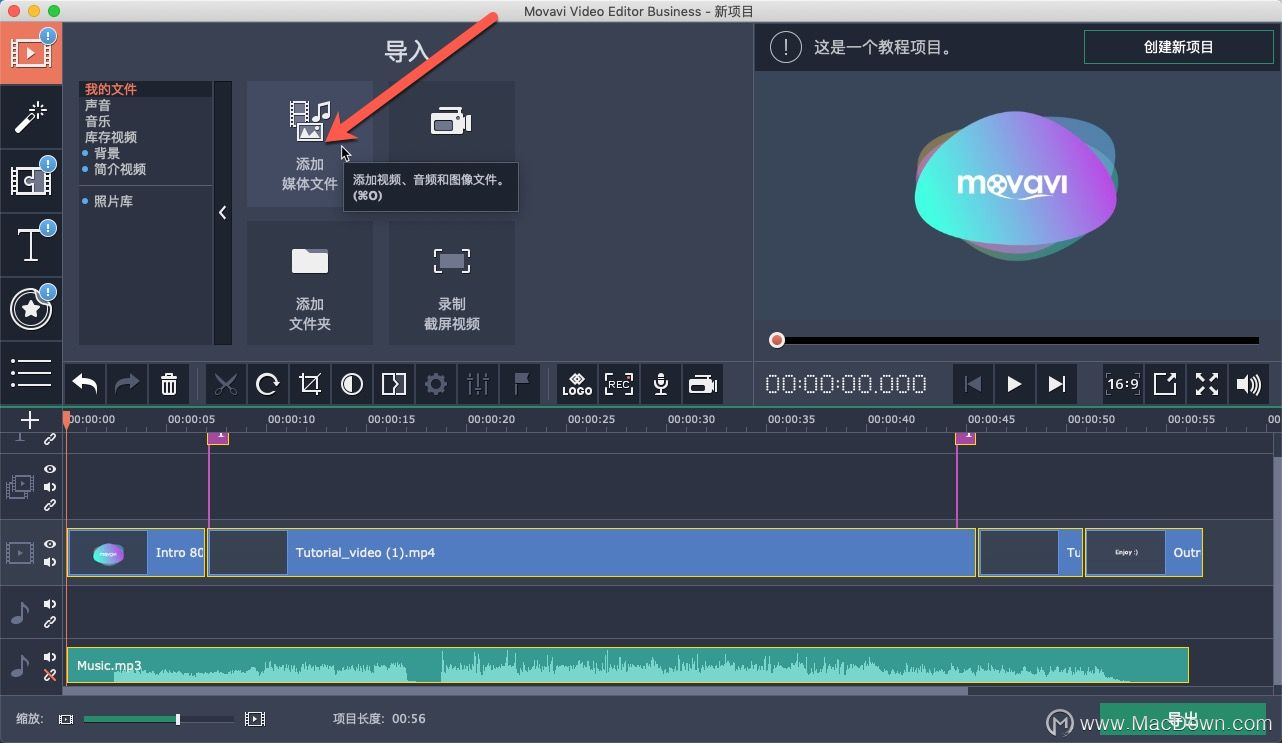
Task: Hide the main video track with eye
Action: click(x=50, y=544)
